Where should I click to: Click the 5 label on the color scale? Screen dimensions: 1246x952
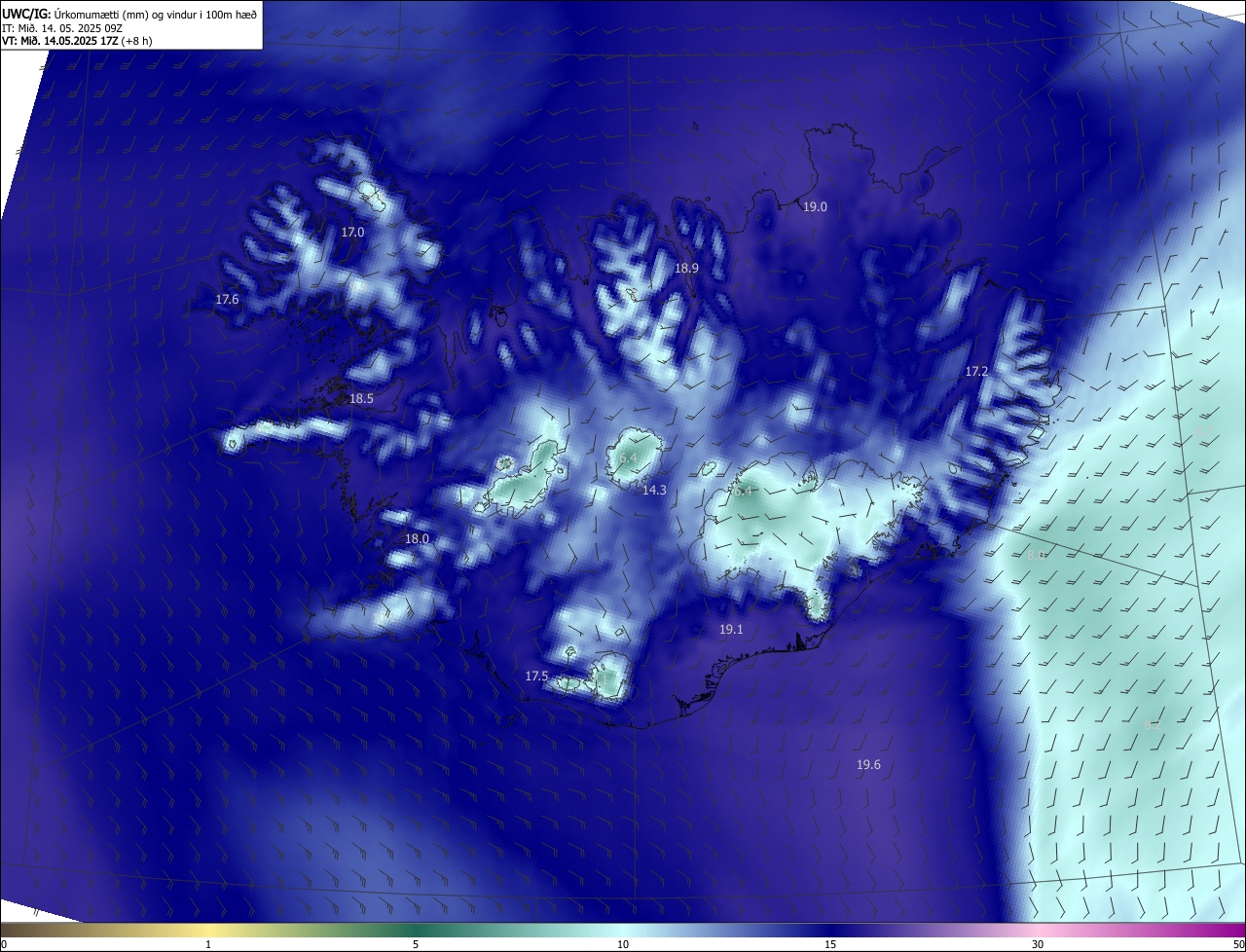pos(416,944)
